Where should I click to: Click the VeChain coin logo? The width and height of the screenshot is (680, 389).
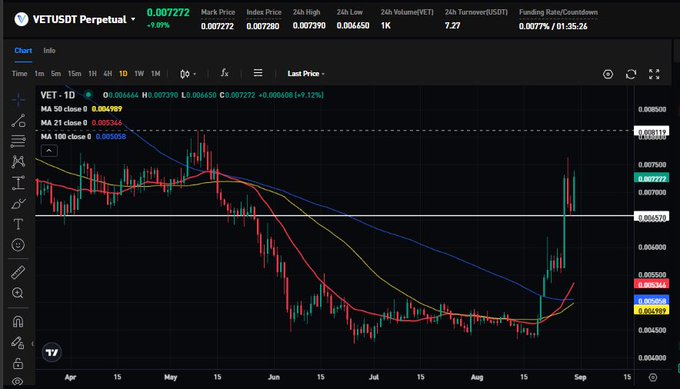tap(21, 19)
